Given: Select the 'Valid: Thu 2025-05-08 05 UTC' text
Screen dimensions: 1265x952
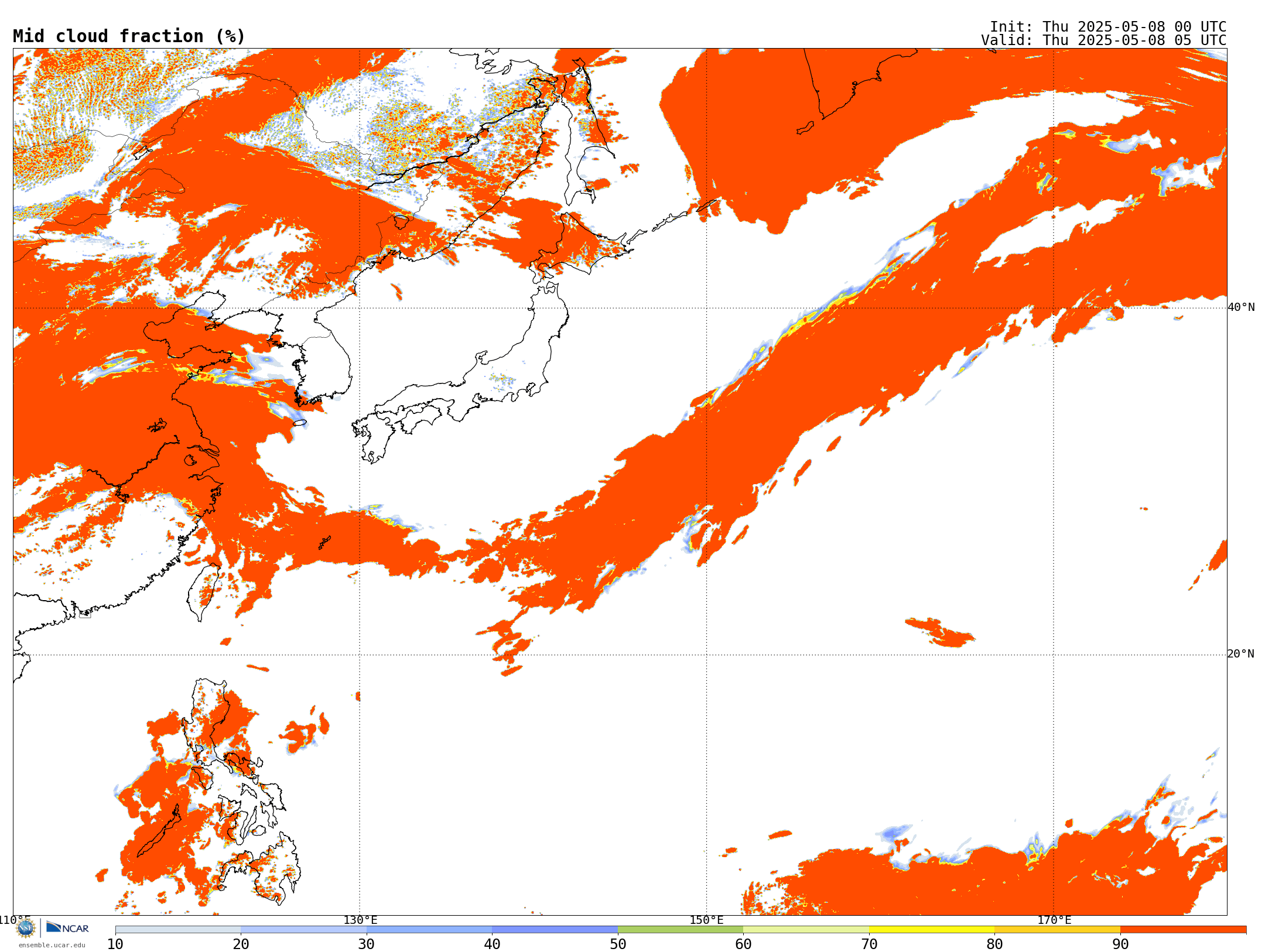Looking at the screenshot, I should tap(1104, 40).
